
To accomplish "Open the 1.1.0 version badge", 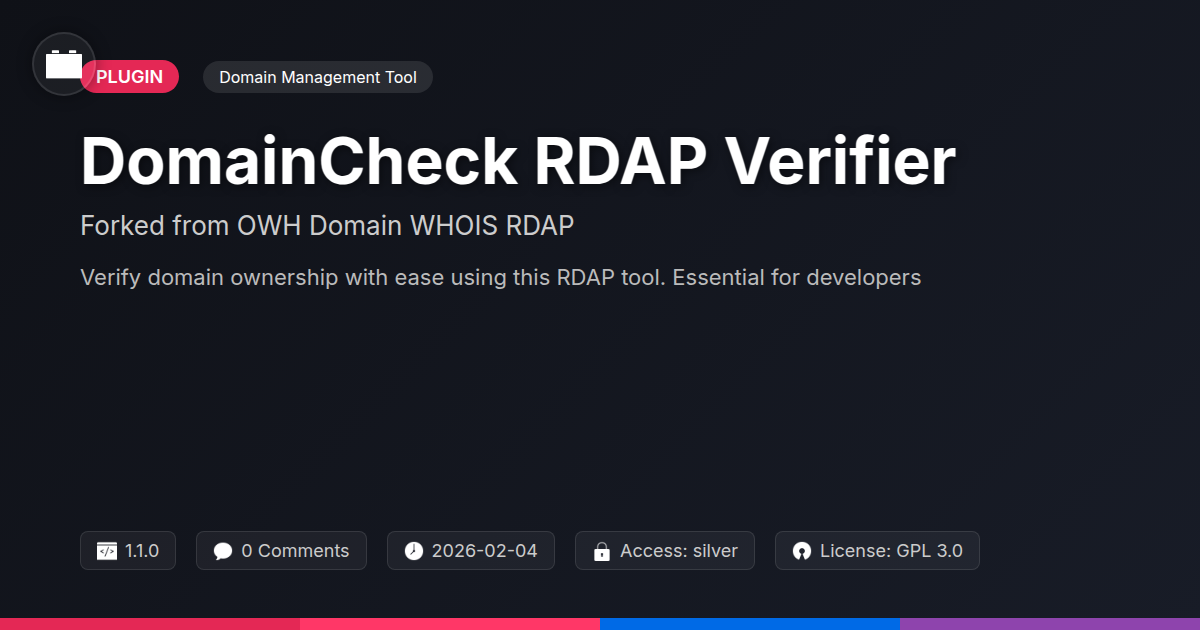I will [x=128, y=551].
